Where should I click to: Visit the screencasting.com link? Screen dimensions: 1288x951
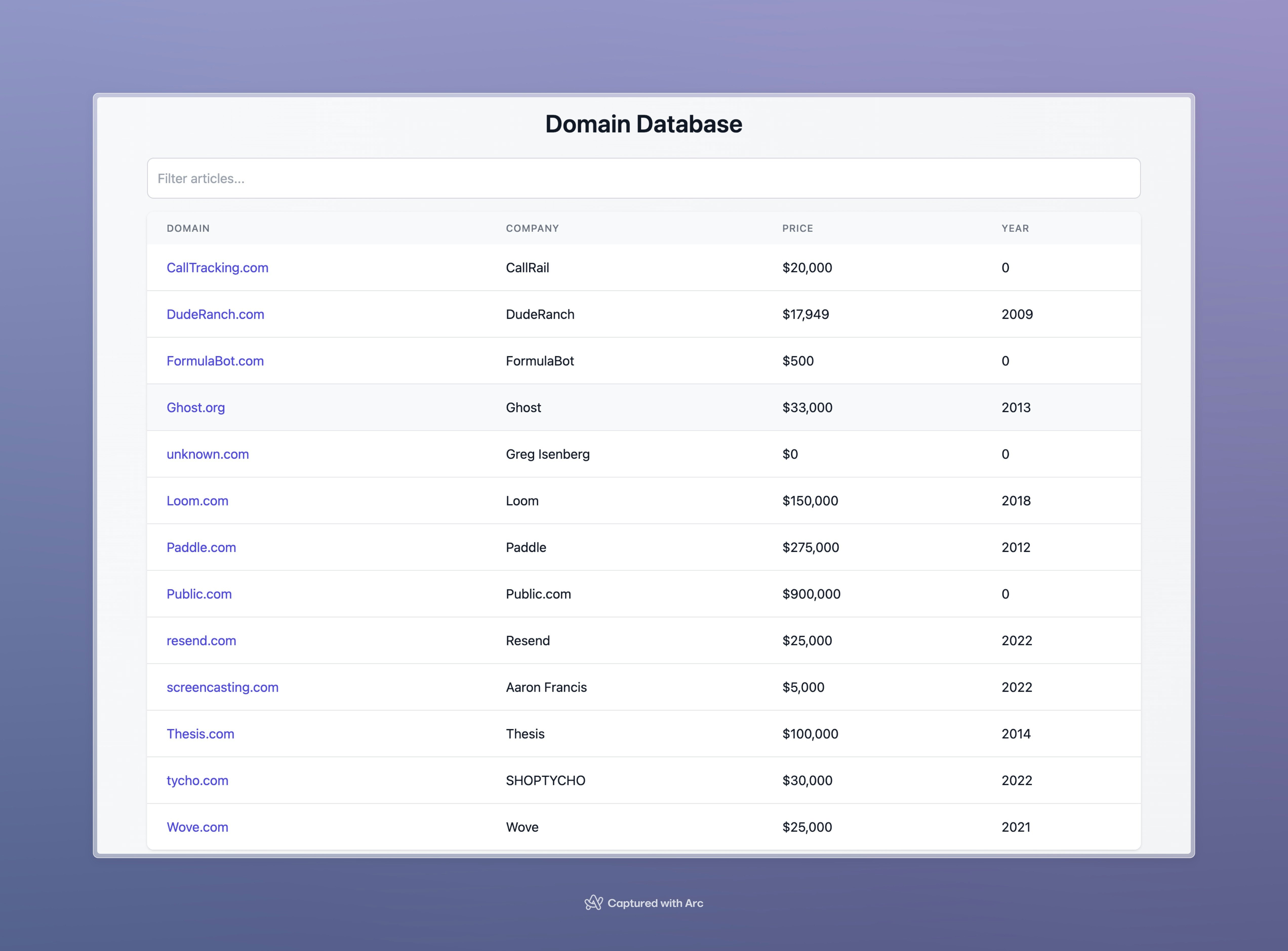pyautogui.click(x=223, y=687)
